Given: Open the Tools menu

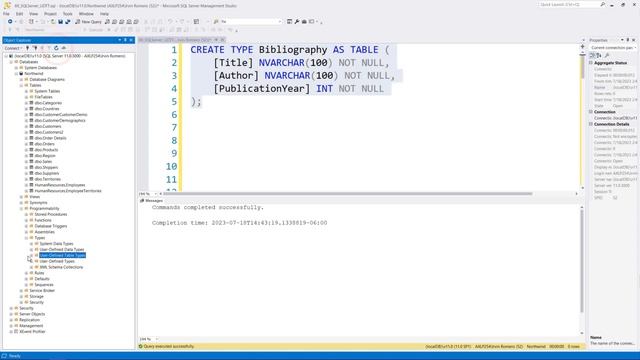Looking at the screenshot, I should (x=68, y=14).
